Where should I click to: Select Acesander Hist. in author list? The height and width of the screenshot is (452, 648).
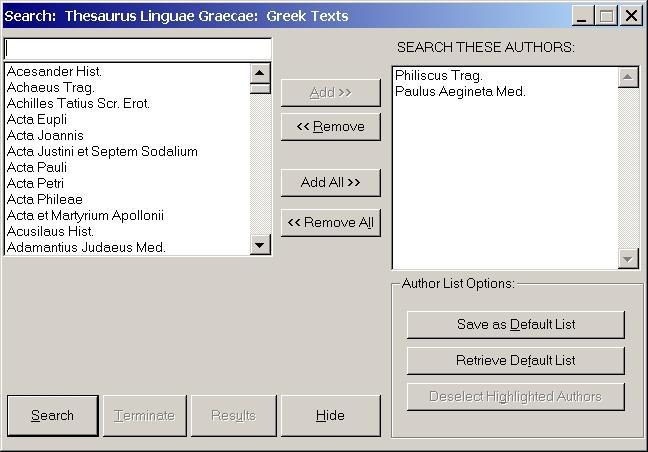(127, 71)
